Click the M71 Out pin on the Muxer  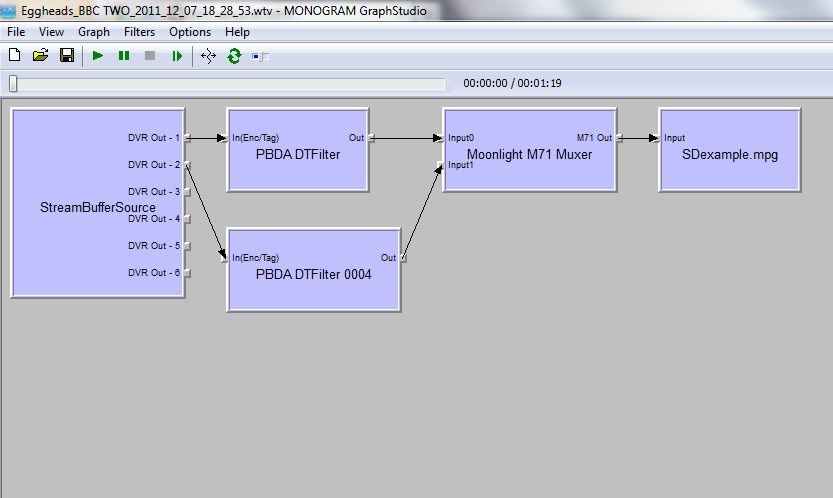(x=619, y=138)
